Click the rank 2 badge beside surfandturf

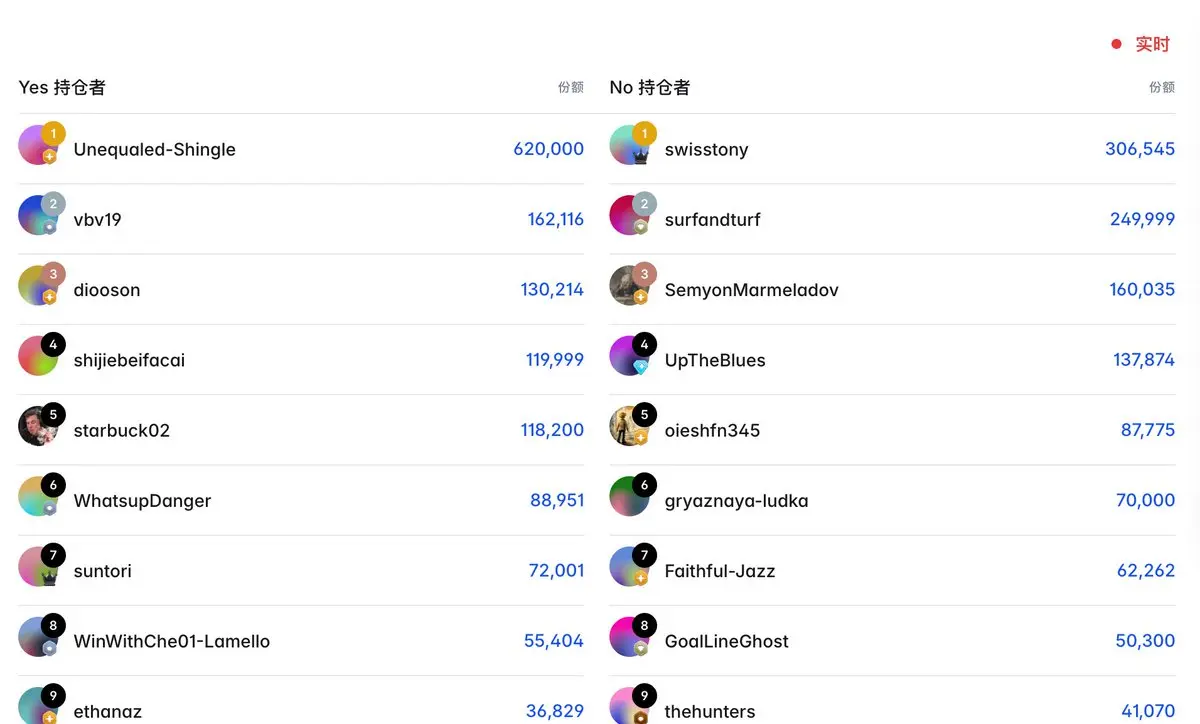click(645, 204)
